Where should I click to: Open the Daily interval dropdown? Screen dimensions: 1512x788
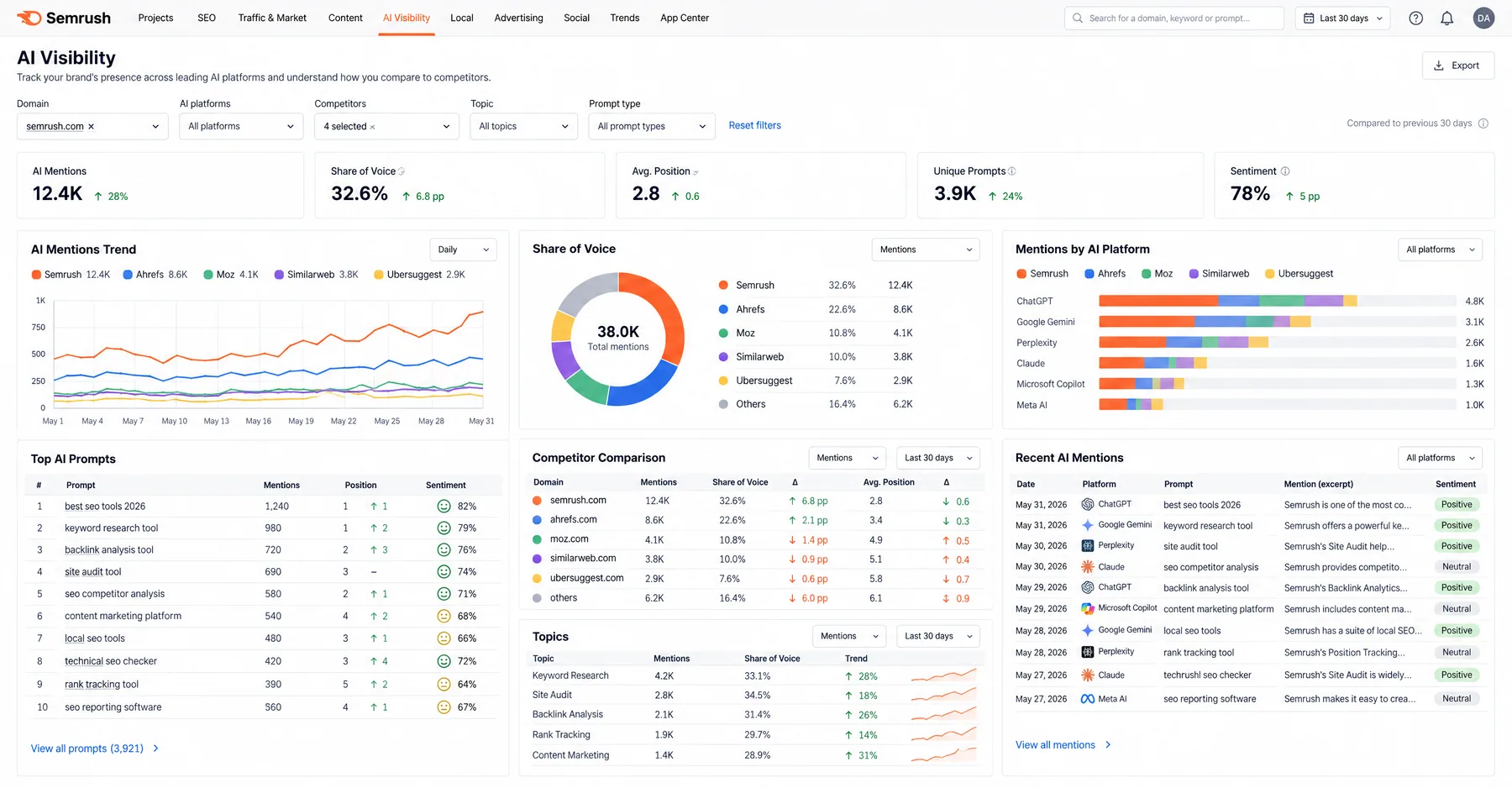click(464, 250)
